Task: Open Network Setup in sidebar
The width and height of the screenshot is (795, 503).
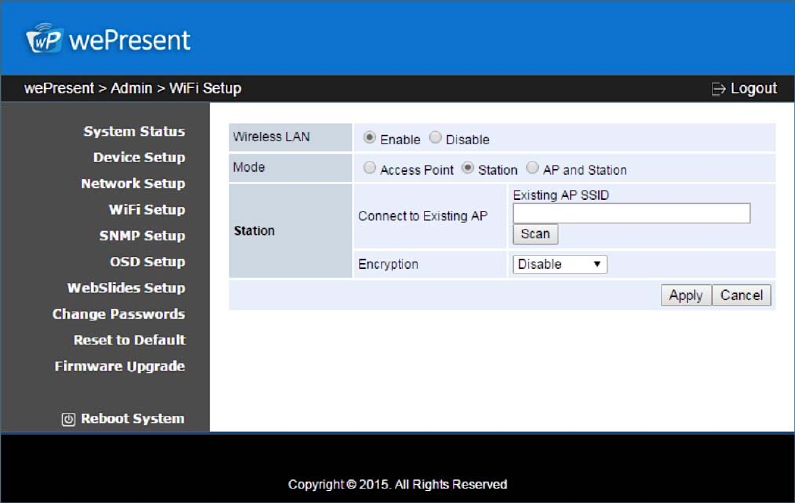Action: 133,184
